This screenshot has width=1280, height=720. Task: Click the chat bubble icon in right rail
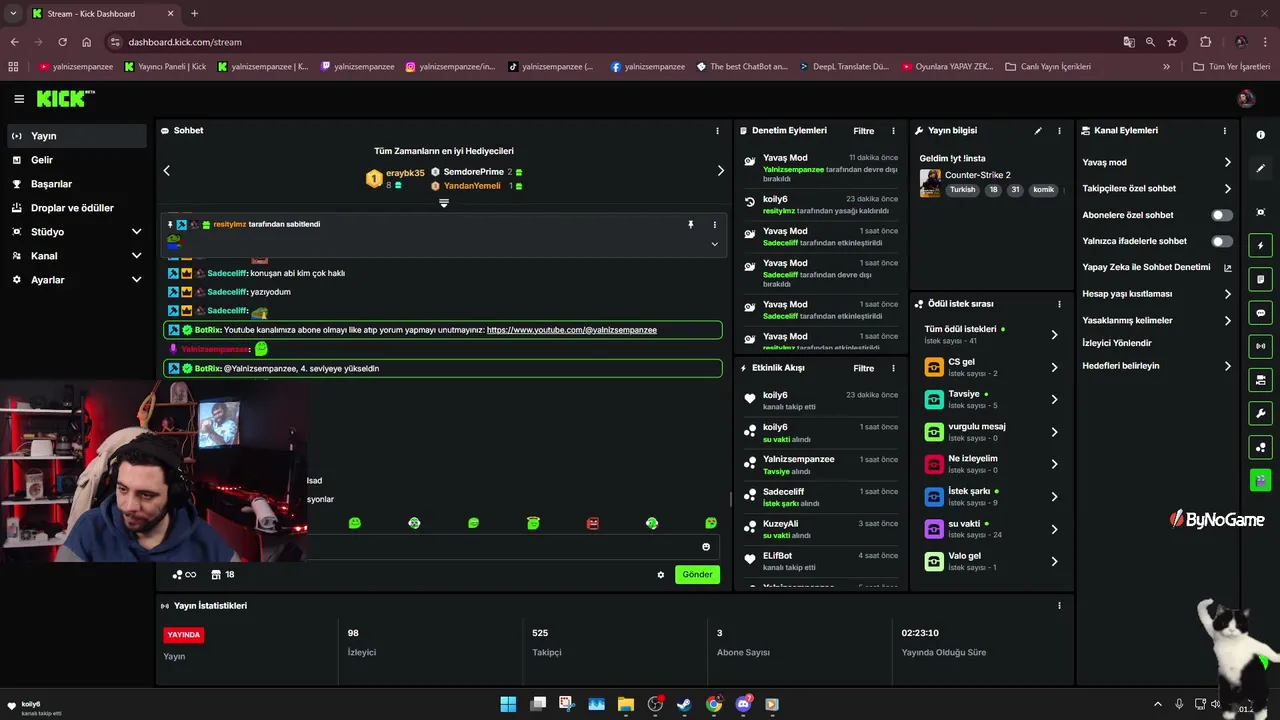[x=1260, y=313]
